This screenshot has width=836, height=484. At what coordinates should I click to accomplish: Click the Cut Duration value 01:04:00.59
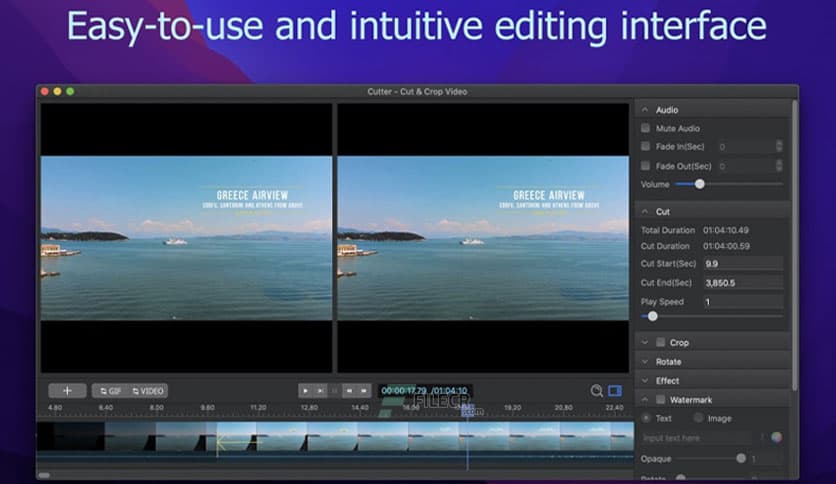(x=726, y=246)
